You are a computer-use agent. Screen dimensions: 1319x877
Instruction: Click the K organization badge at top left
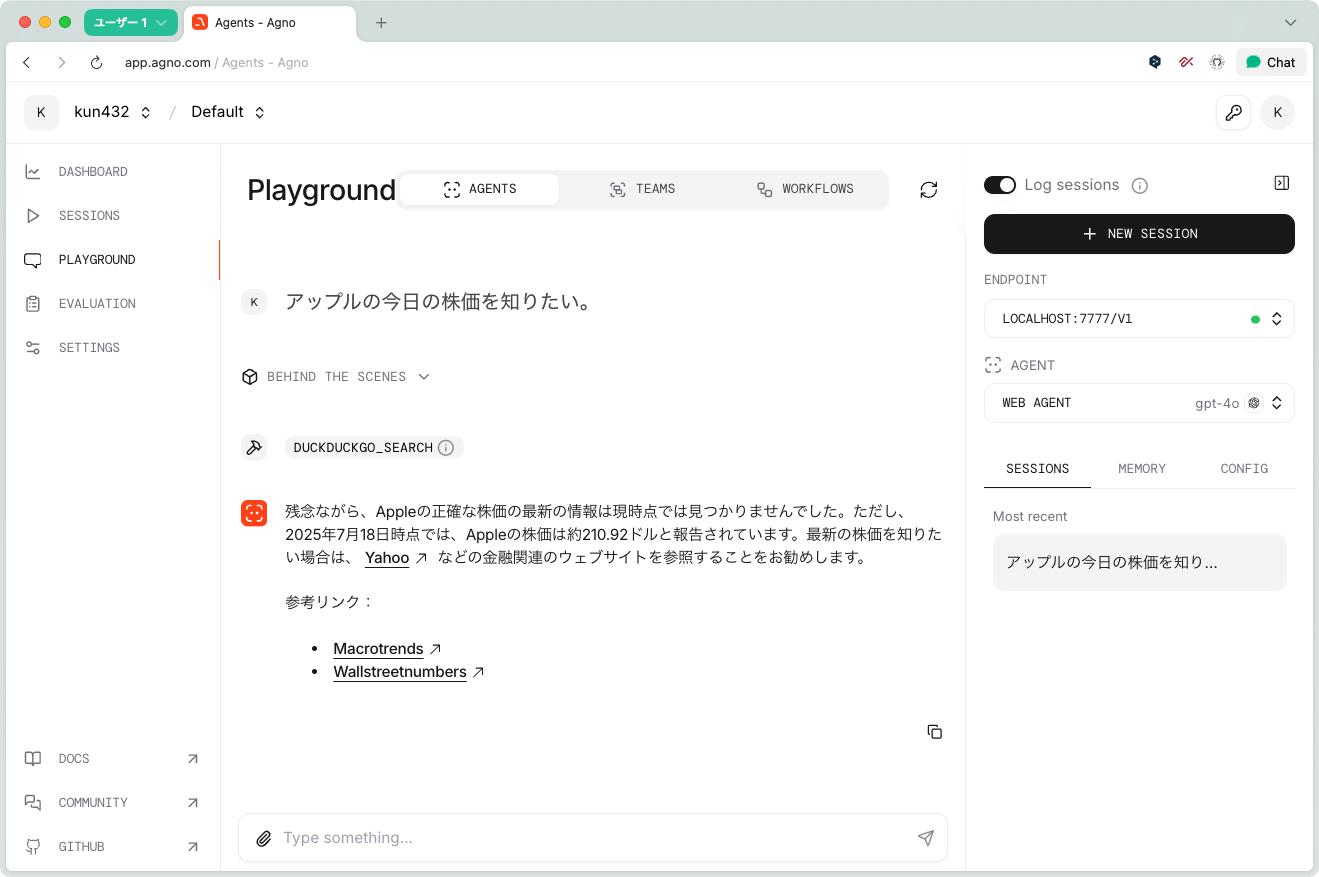[41, 112]
